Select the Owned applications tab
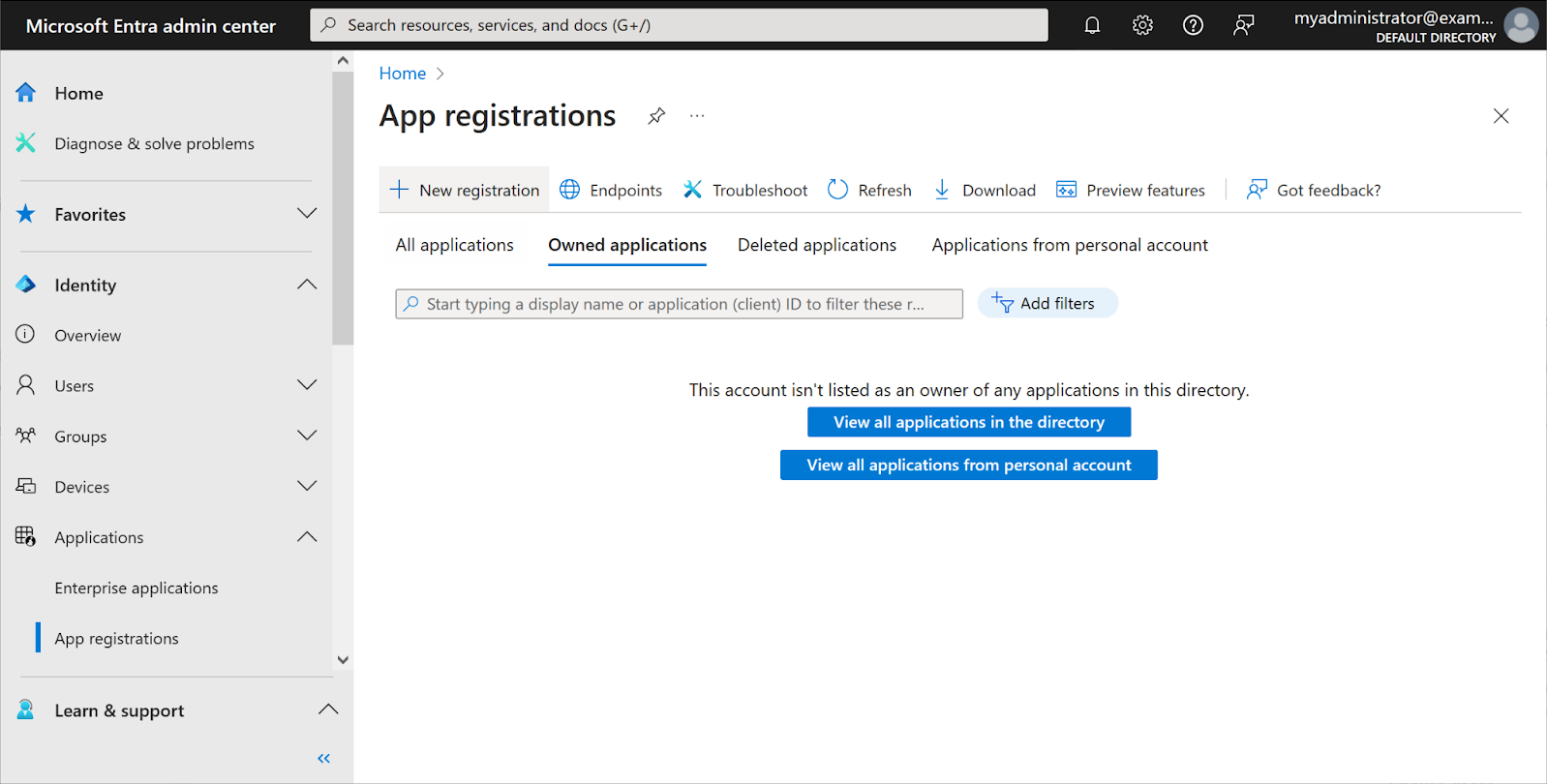 pos(627,245)
